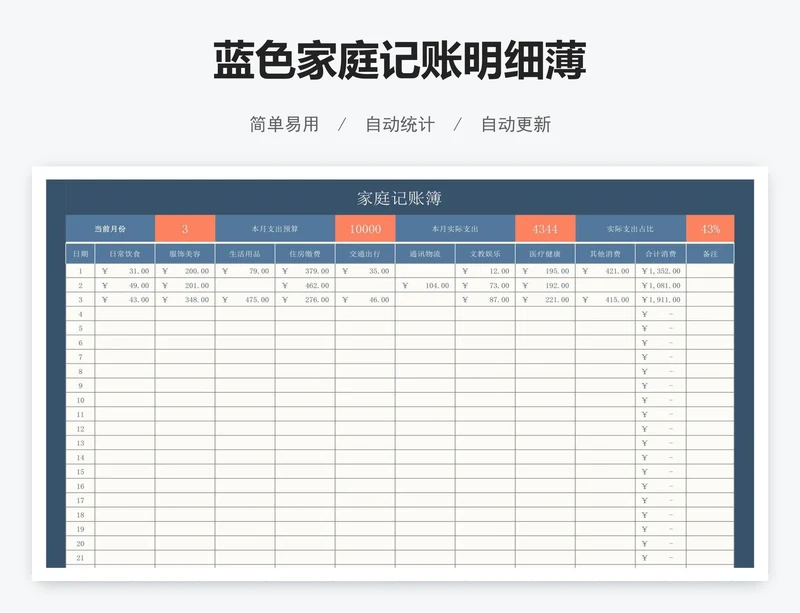
Task: Select the 192.00 医疗健康 cell
Action: [x=545, y=285]
